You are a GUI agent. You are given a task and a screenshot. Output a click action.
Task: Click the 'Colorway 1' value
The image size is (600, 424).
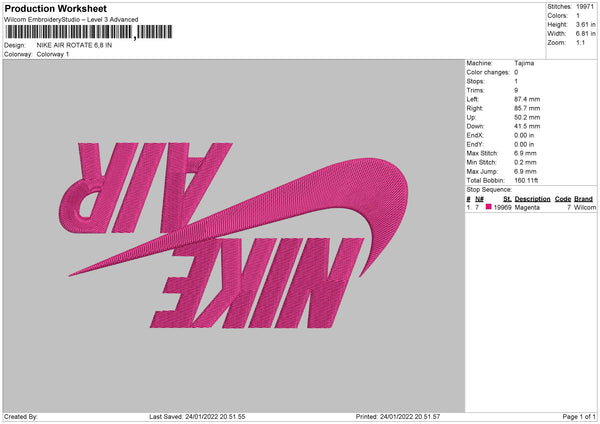pyautogui.click(x=53, y=54)
